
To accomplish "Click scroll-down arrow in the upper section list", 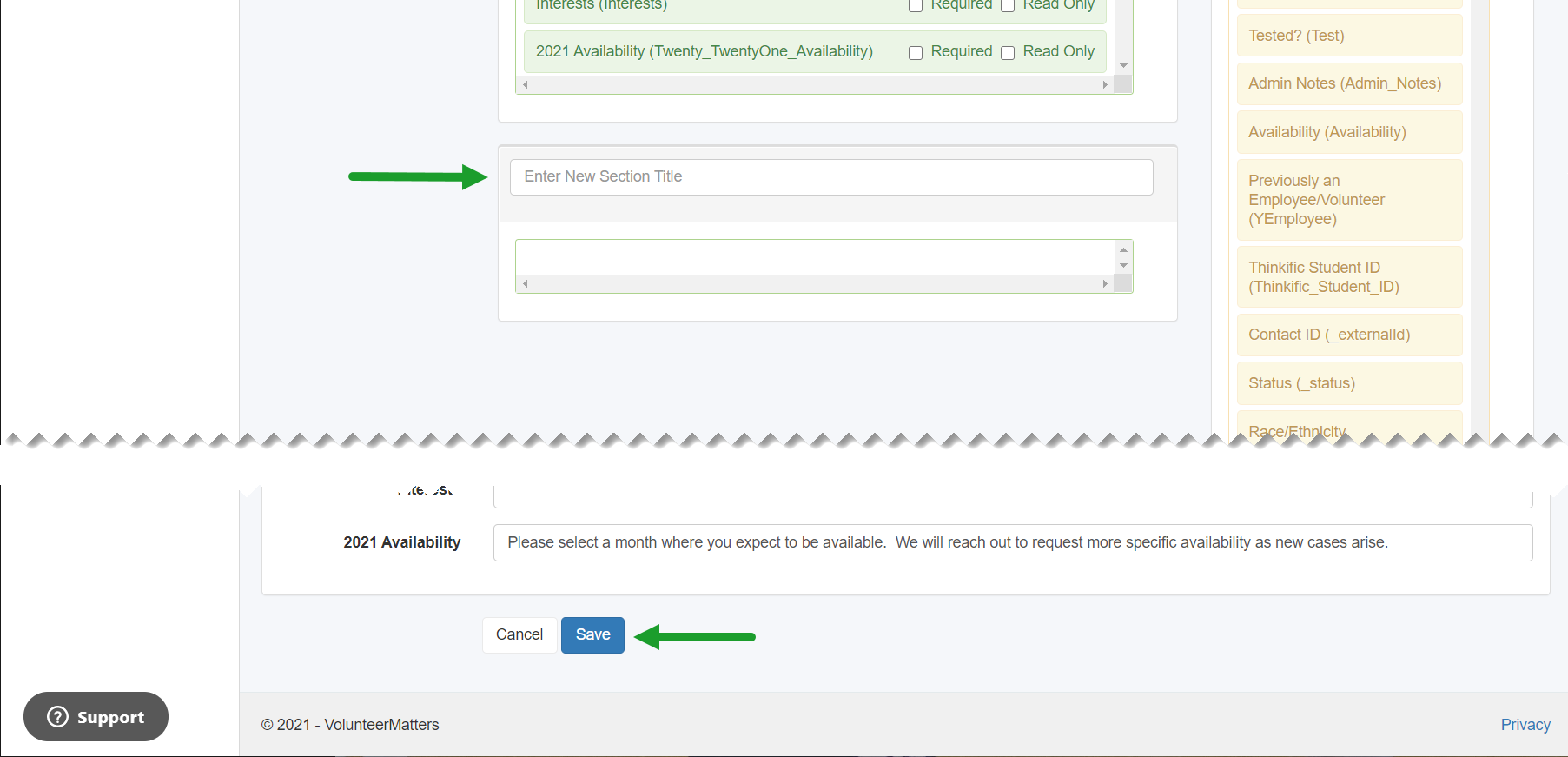I will coord(1123,66).
